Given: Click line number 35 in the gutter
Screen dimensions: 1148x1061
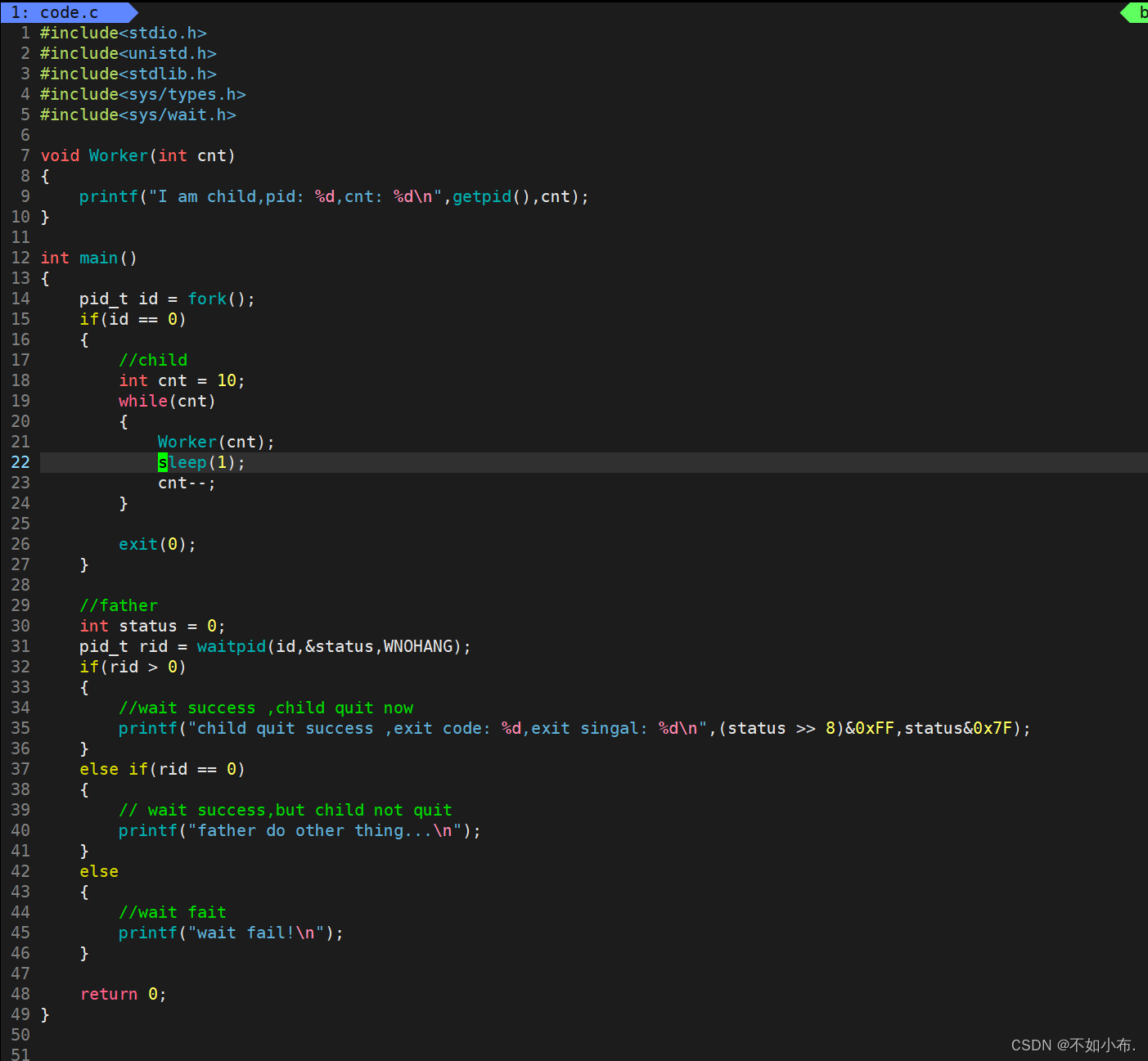Looking at the screenshot, I should click(20, 728).
